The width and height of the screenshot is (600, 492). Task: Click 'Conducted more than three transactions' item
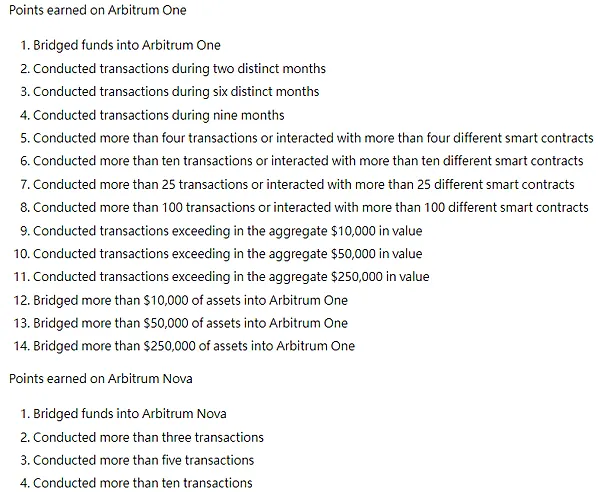click(x=148, y=437)
